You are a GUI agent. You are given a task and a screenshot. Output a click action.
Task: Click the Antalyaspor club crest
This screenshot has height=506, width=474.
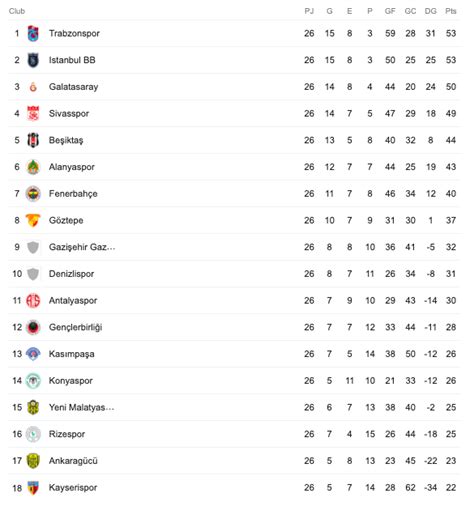(33, 301)
